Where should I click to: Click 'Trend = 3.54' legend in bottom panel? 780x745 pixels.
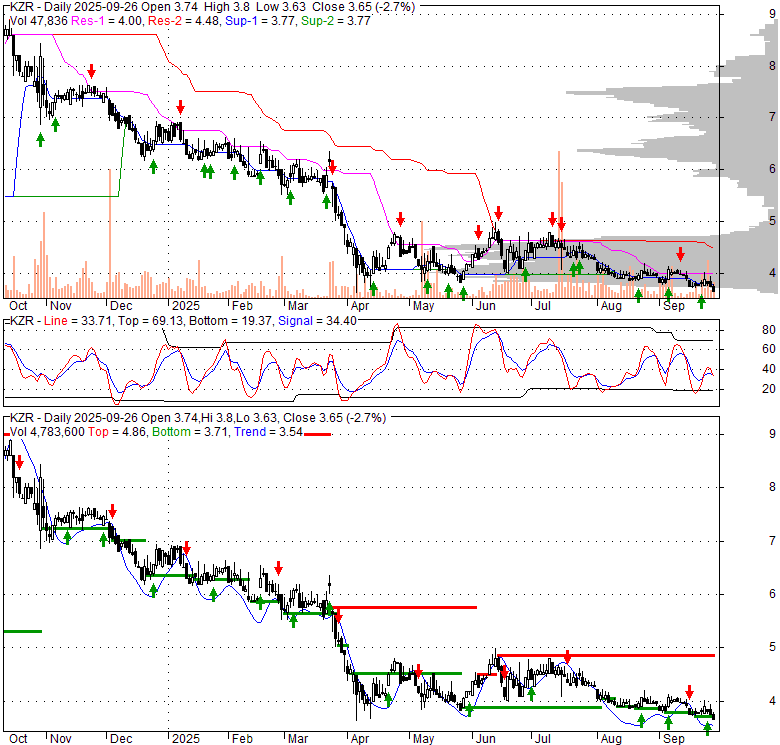pos(269,432)
